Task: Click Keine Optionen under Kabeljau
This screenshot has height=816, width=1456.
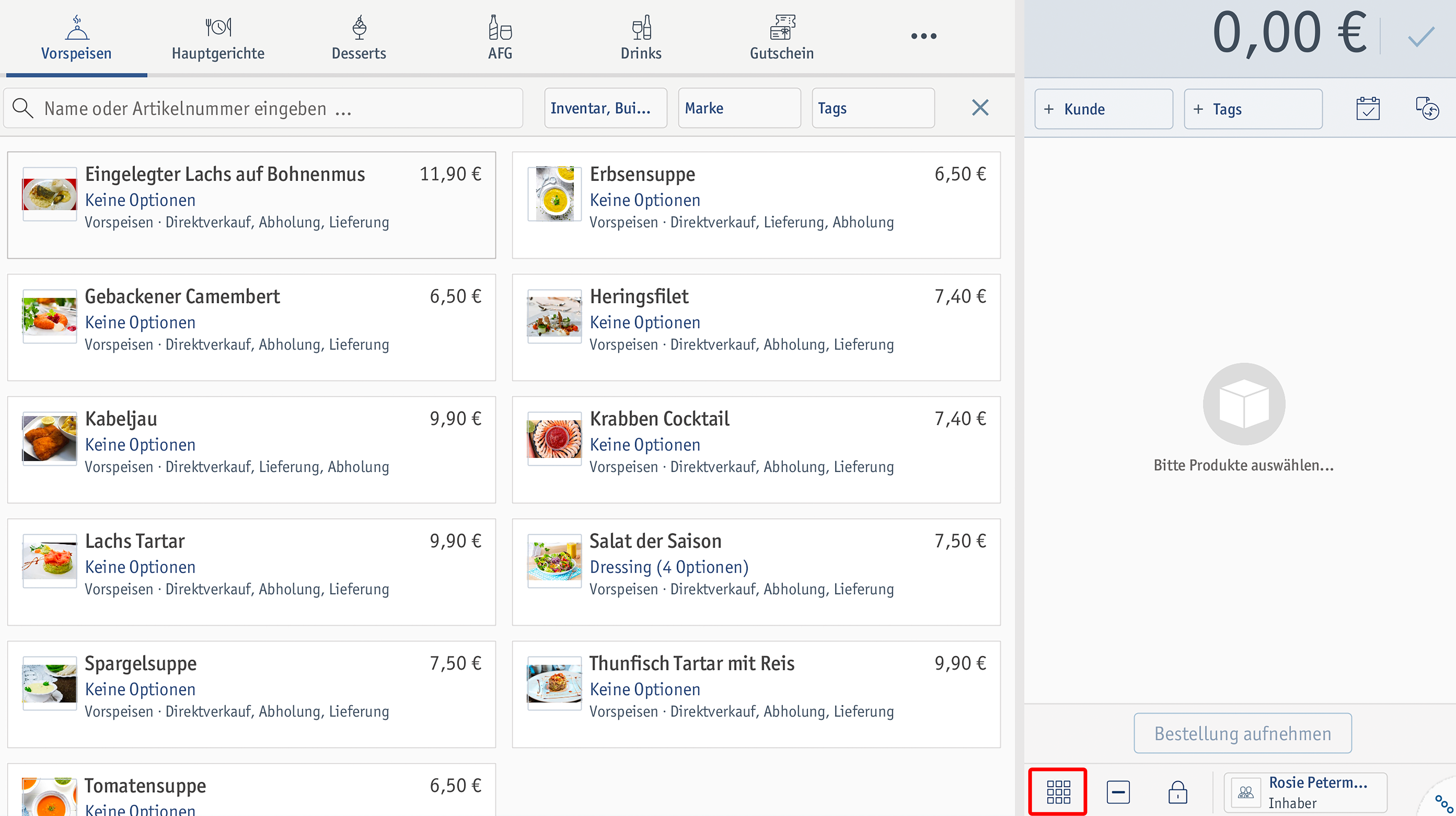Action: (x=140, y=445)
